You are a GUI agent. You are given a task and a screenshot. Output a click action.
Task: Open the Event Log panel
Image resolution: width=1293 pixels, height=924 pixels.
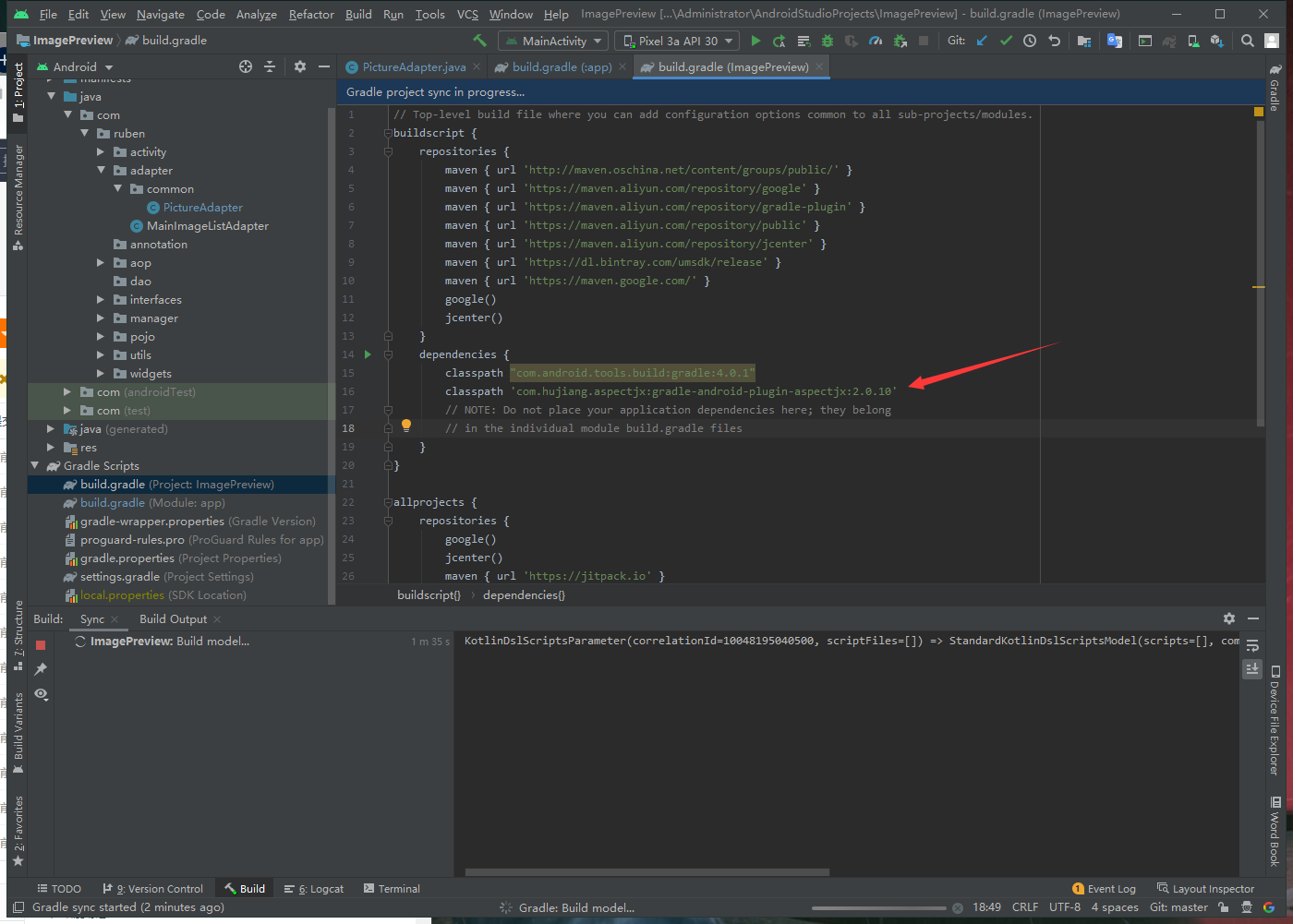tap(1105, 889)
